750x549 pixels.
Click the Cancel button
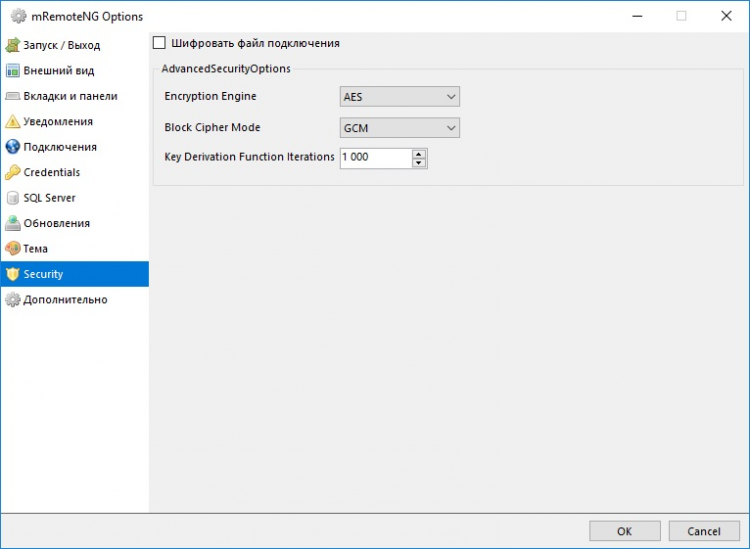[704, 531]
